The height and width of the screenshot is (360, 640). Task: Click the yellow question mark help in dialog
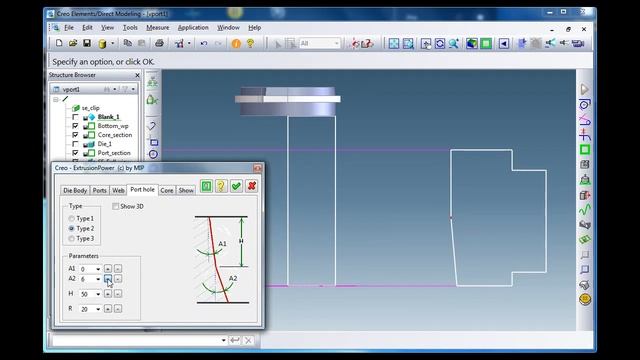coord(221,186)
